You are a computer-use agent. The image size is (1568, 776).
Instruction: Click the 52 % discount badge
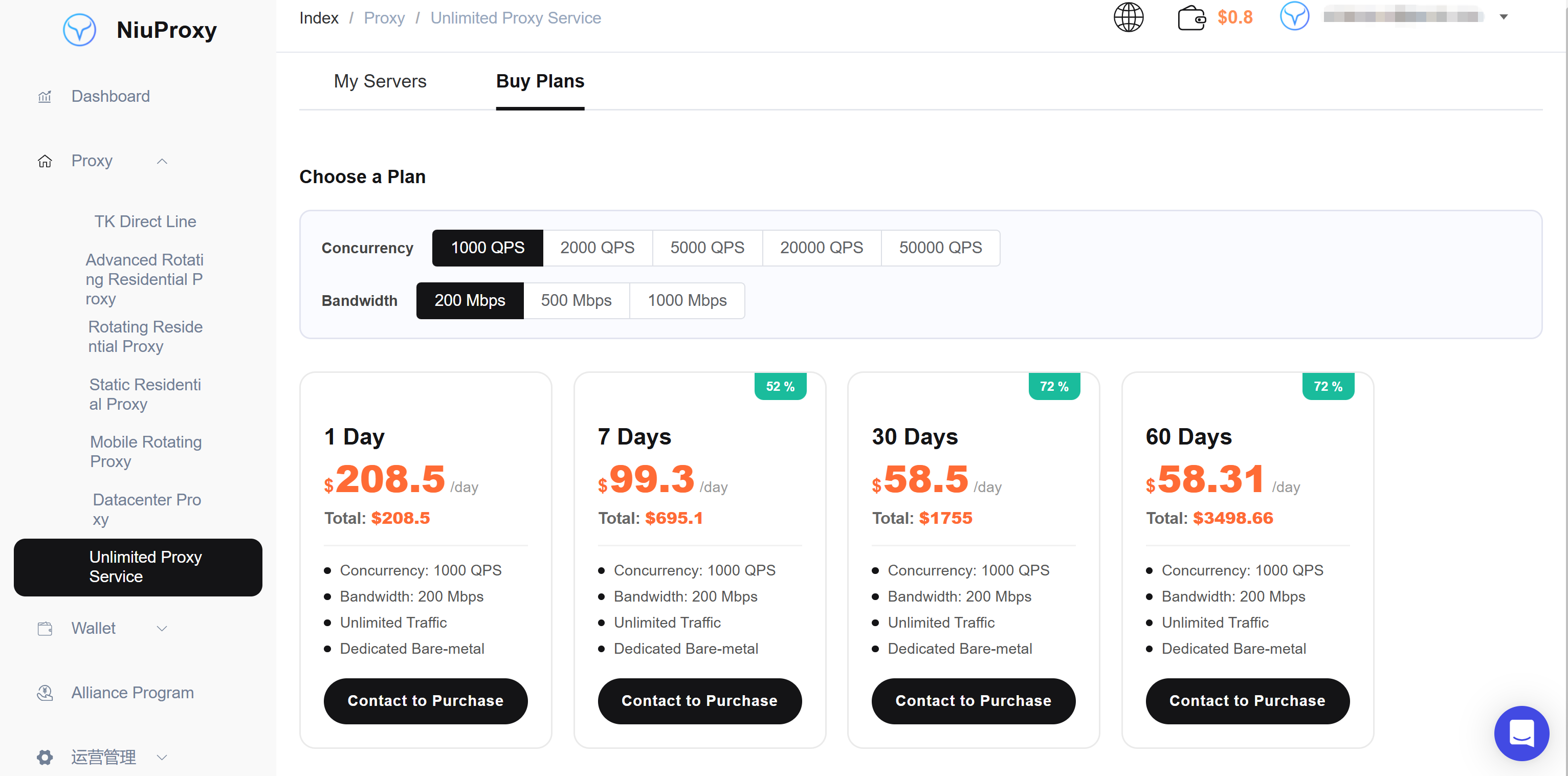(780, 387)
